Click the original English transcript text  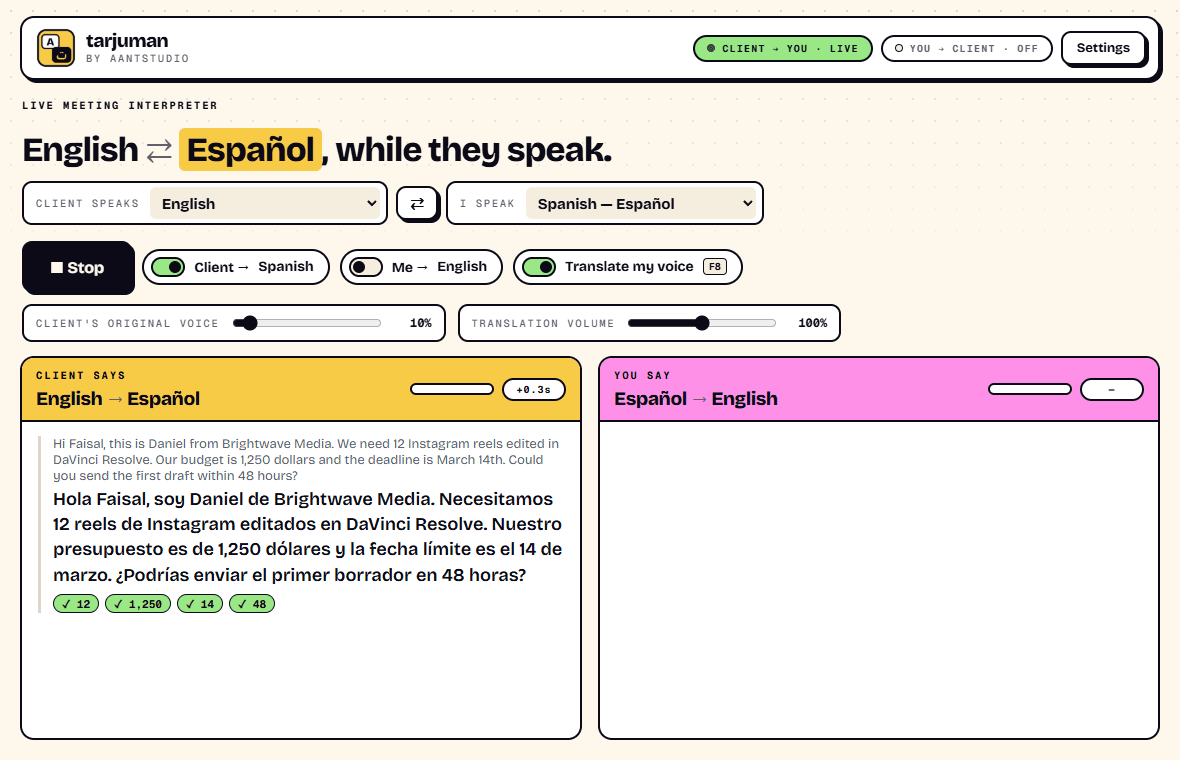pyautogui.click(x=306, y=460)
